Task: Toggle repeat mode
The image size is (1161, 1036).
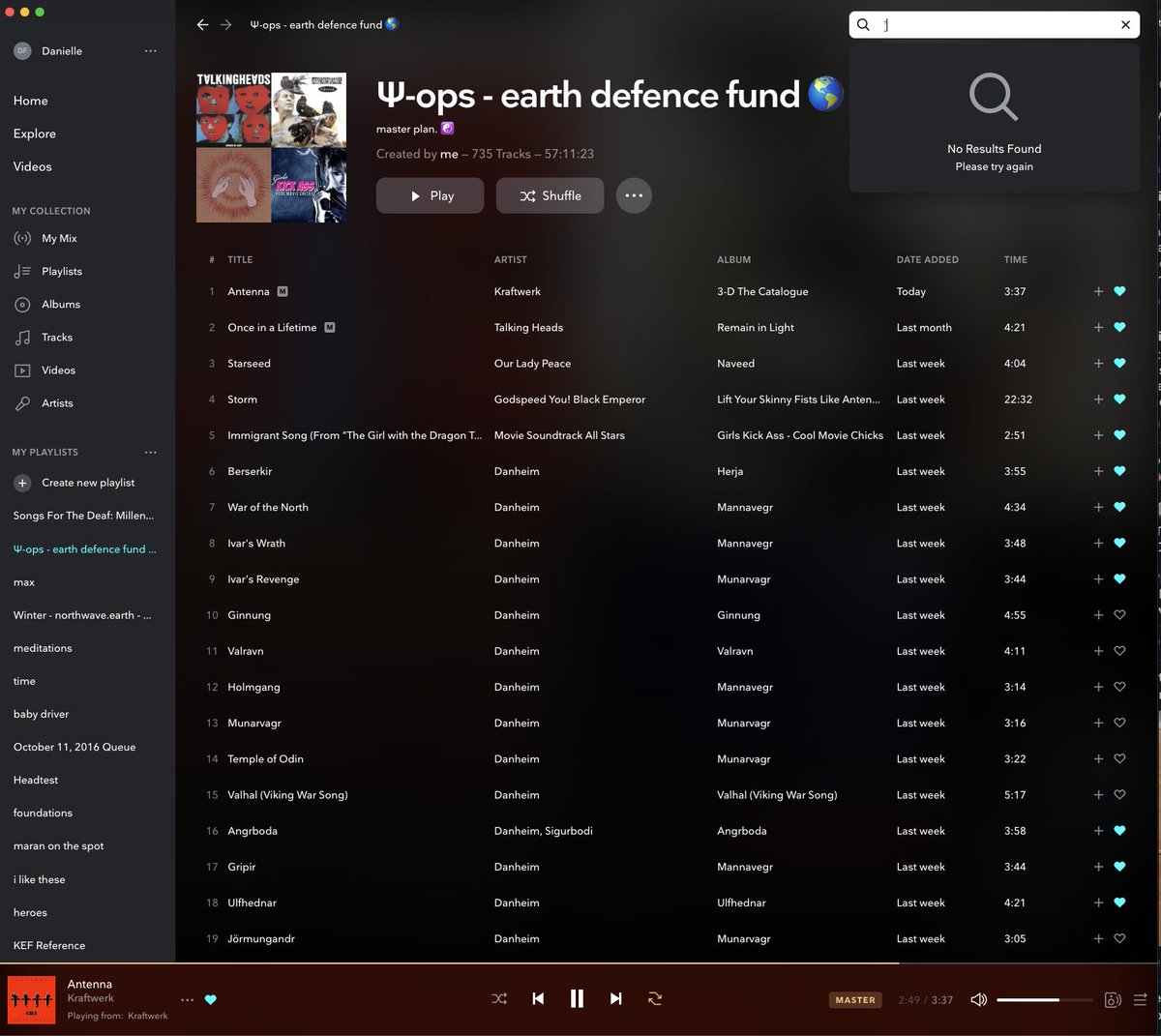Action: [655, 999]
